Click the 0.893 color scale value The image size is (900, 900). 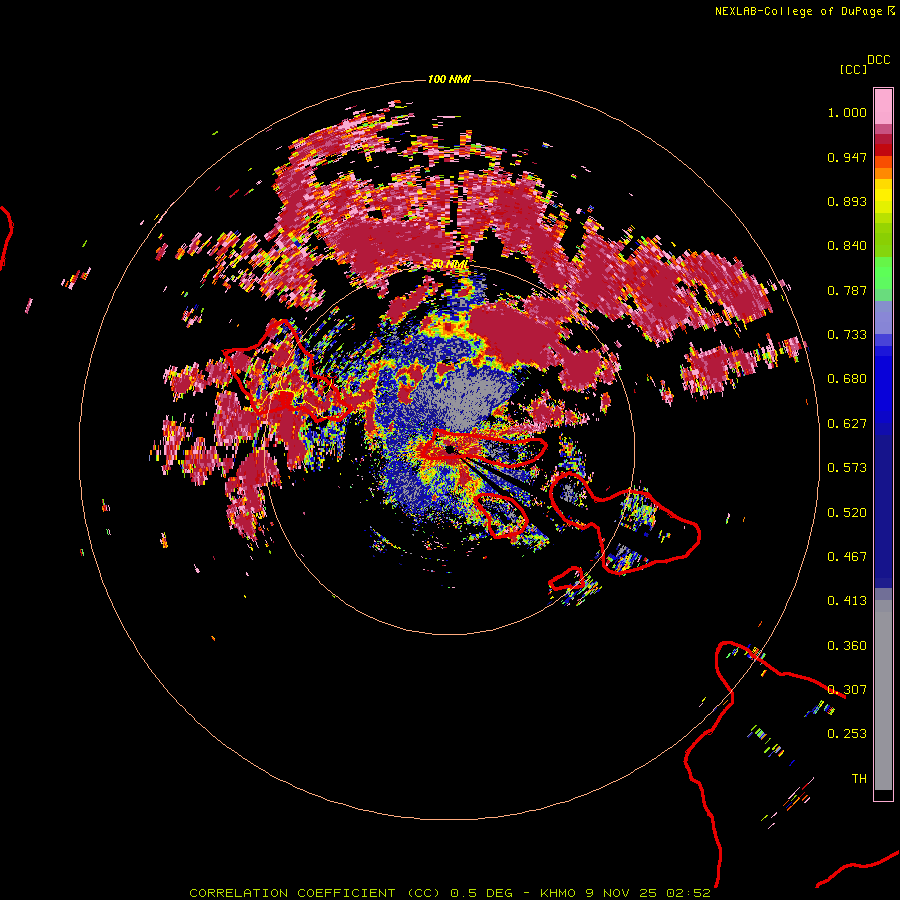(847, 201)
